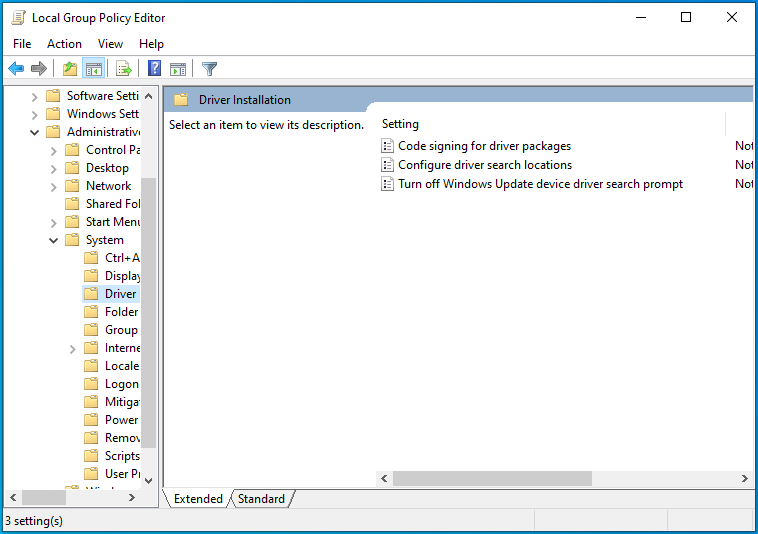Open the Action menu
The width and height of the screenshot is (758, 534).
64,44
